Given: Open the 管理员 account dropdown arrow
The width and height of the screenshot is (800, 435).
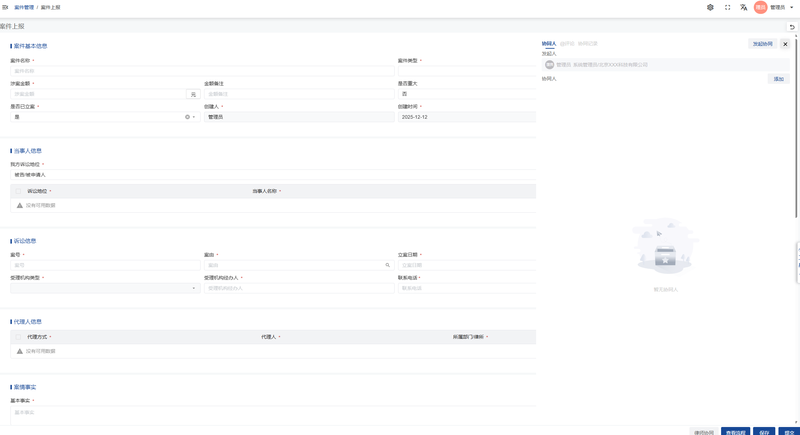Looking at the screenshot, I should [x=792, y=8].
